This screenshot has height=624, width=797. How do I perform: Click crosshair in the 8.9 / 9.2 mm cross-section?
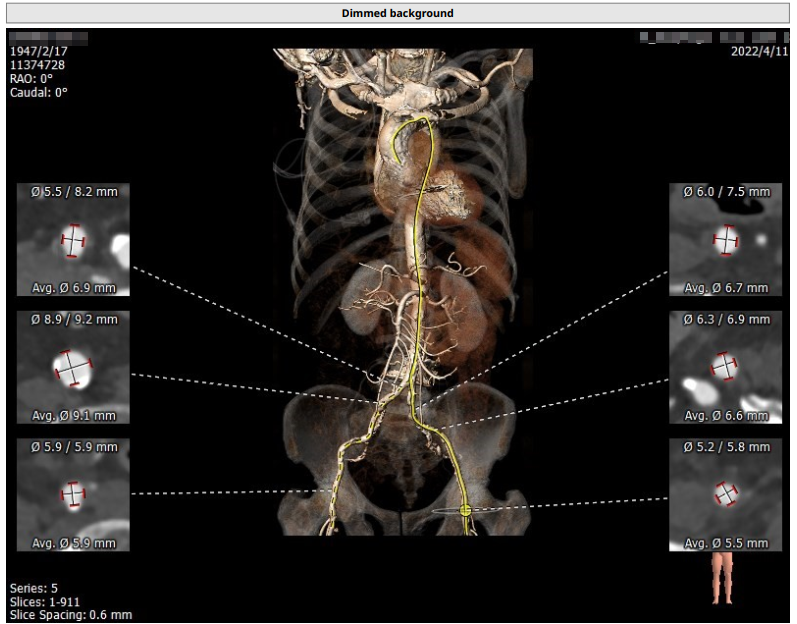pyautogui.click(x=72, y=369)
